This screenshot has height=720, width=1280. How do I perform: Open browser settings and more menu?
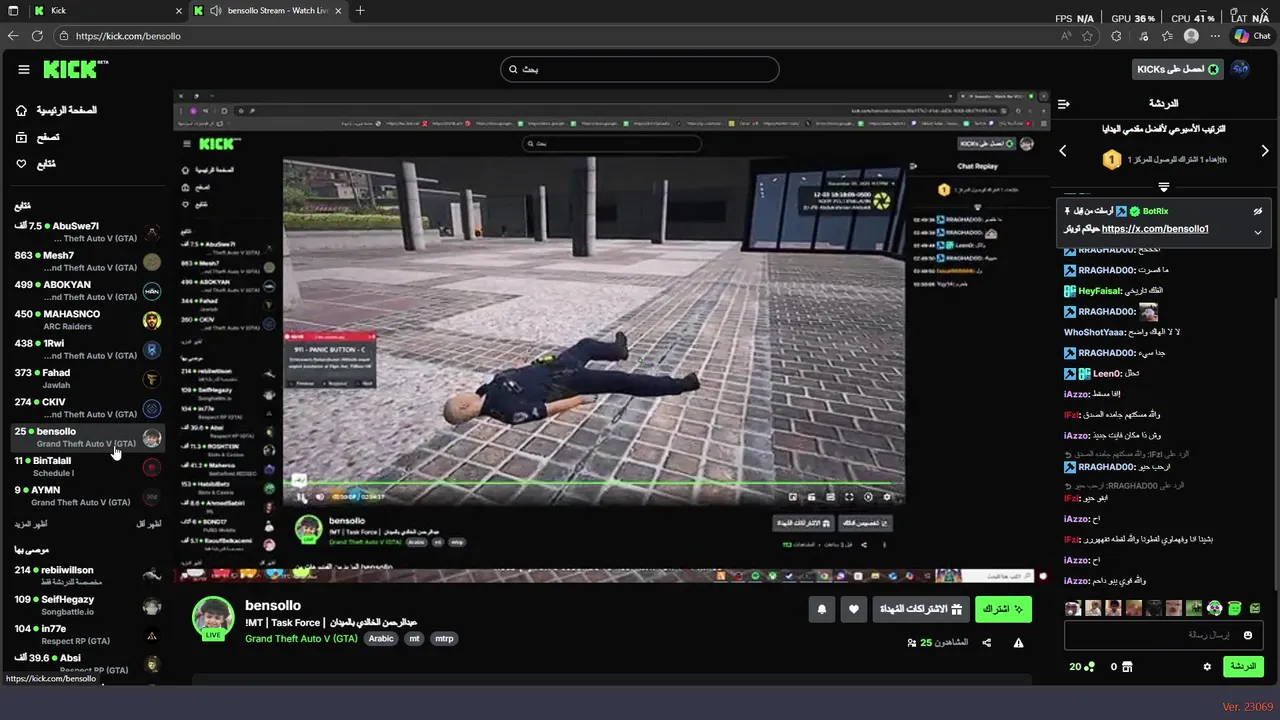click(1213, 35)
